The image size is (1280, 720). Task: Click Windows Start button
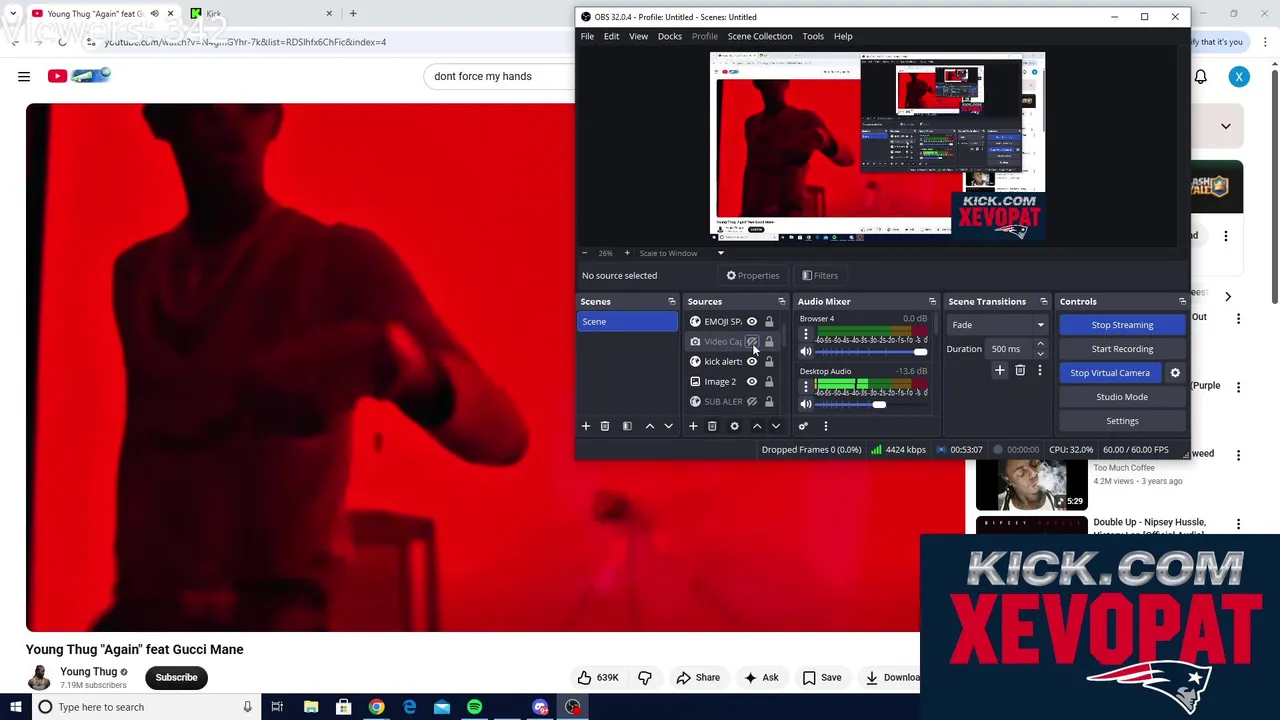click(15, 707)
